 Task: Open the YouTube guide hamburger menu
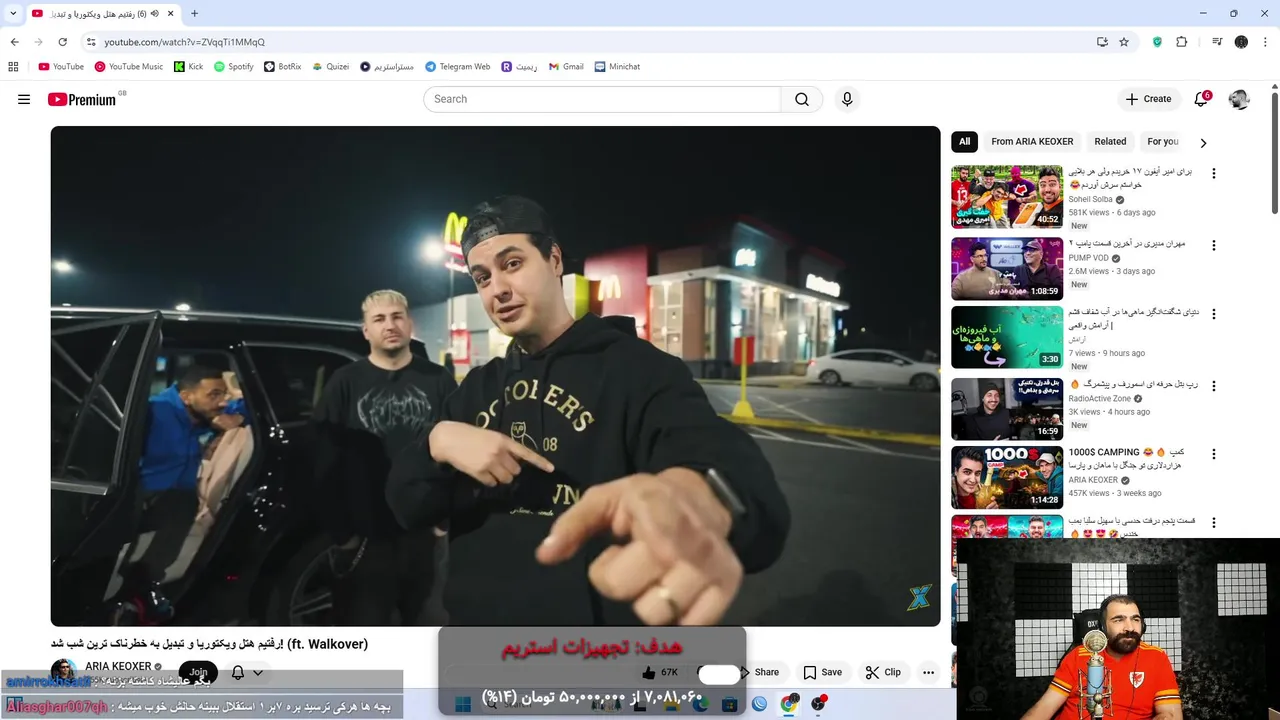coord(24,99)
